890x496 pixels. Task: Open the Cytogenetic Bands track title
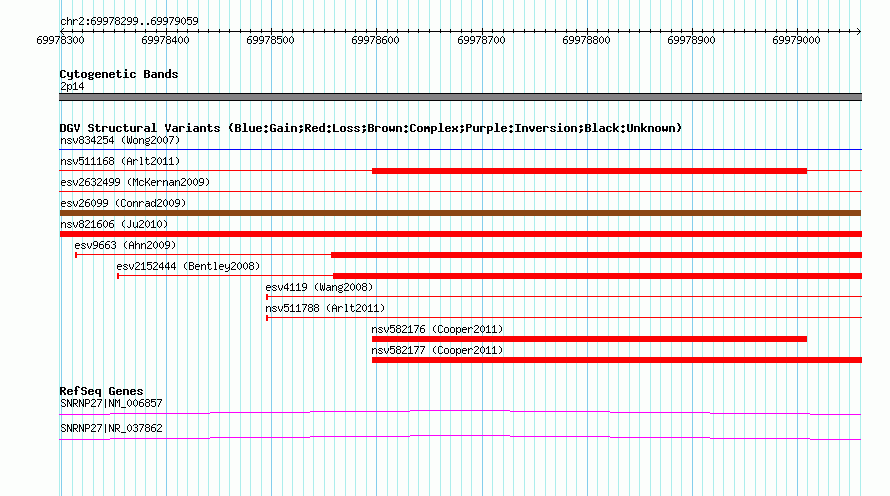[119, 74]
